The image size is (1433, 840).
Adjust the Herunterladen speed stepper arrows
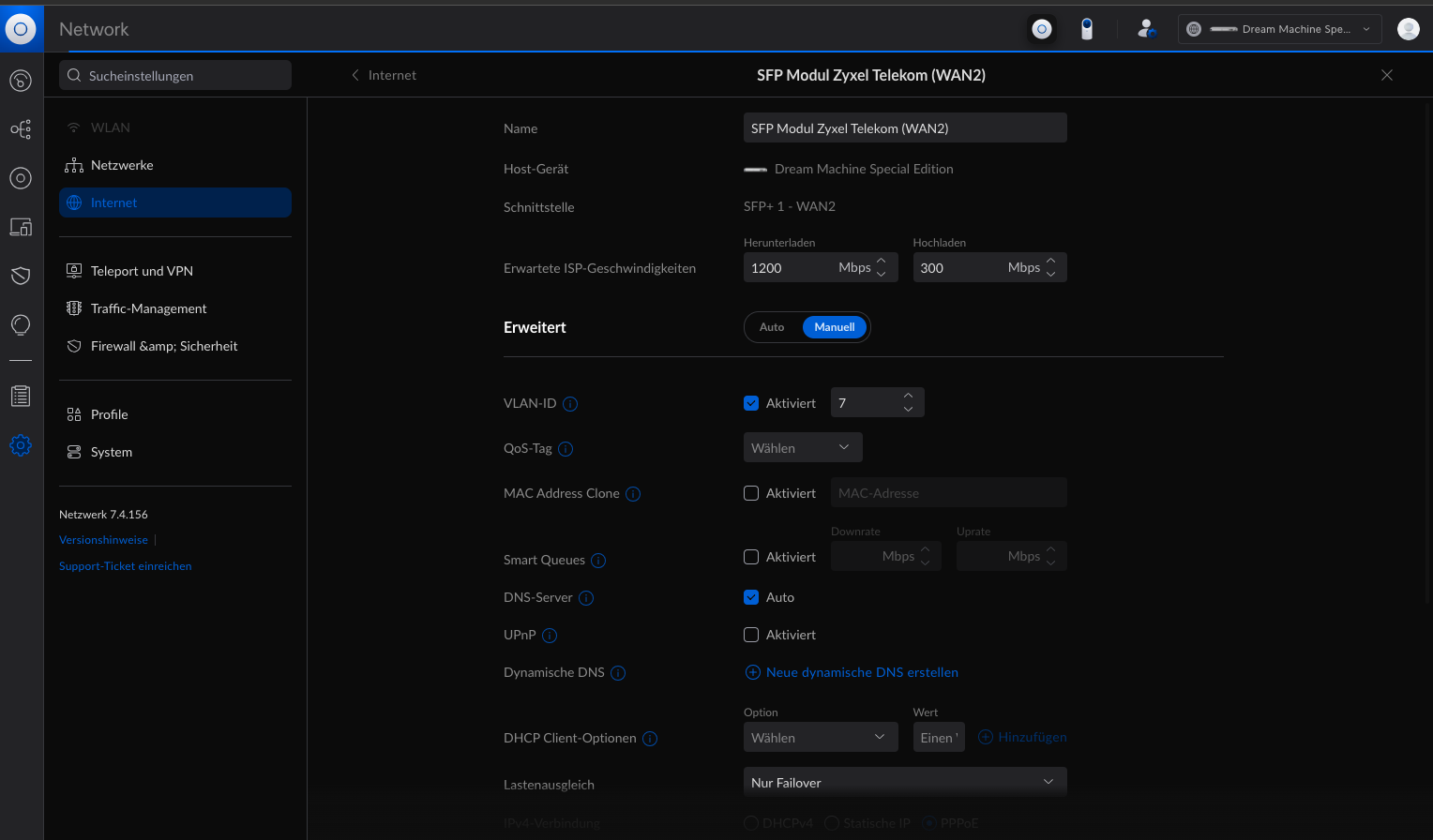pyautogui.click(x=882, y=267)
